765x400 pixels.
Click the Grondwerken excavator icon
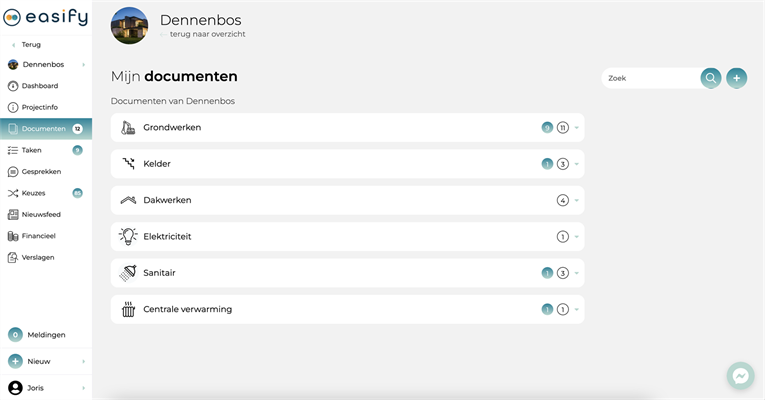pyautogui.click(x=128, y=128)
